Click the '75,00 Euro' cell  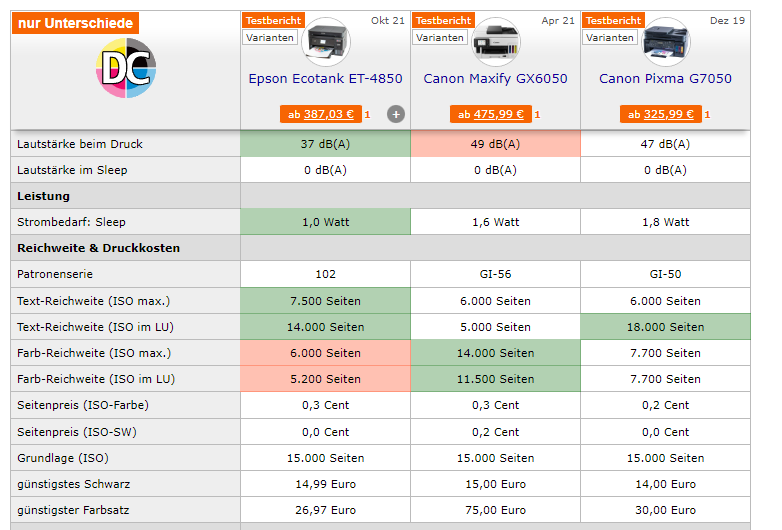tap(496, 510)
